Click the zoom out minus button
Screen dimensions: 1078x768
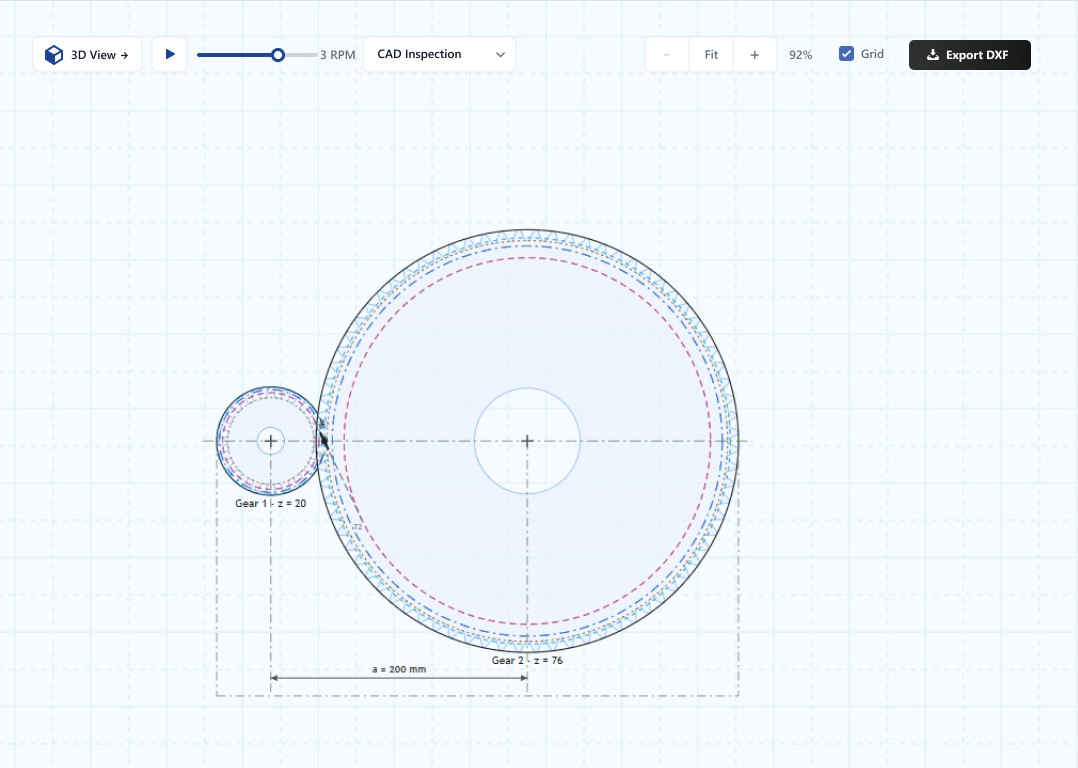pyautogui.click(x=667, y=55)
